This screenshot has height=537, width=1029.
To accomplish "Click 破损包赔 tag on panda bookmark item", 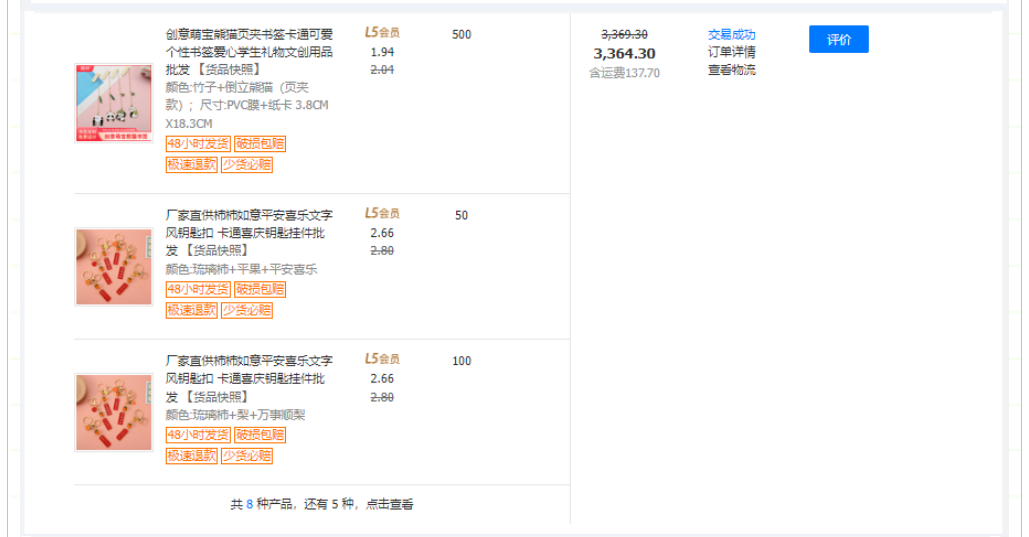I will (x=260, y=144).
